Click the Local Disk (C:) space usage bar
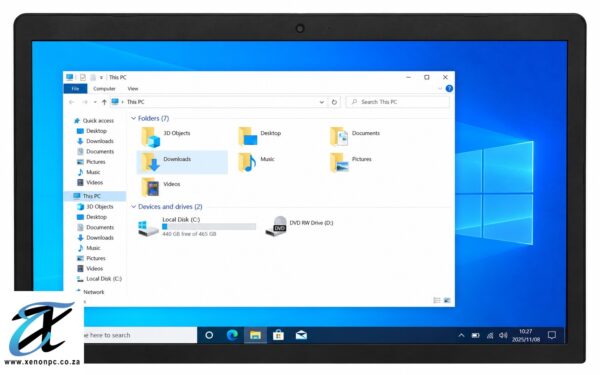This screenshot has height=375, width=600. [209, 227]
